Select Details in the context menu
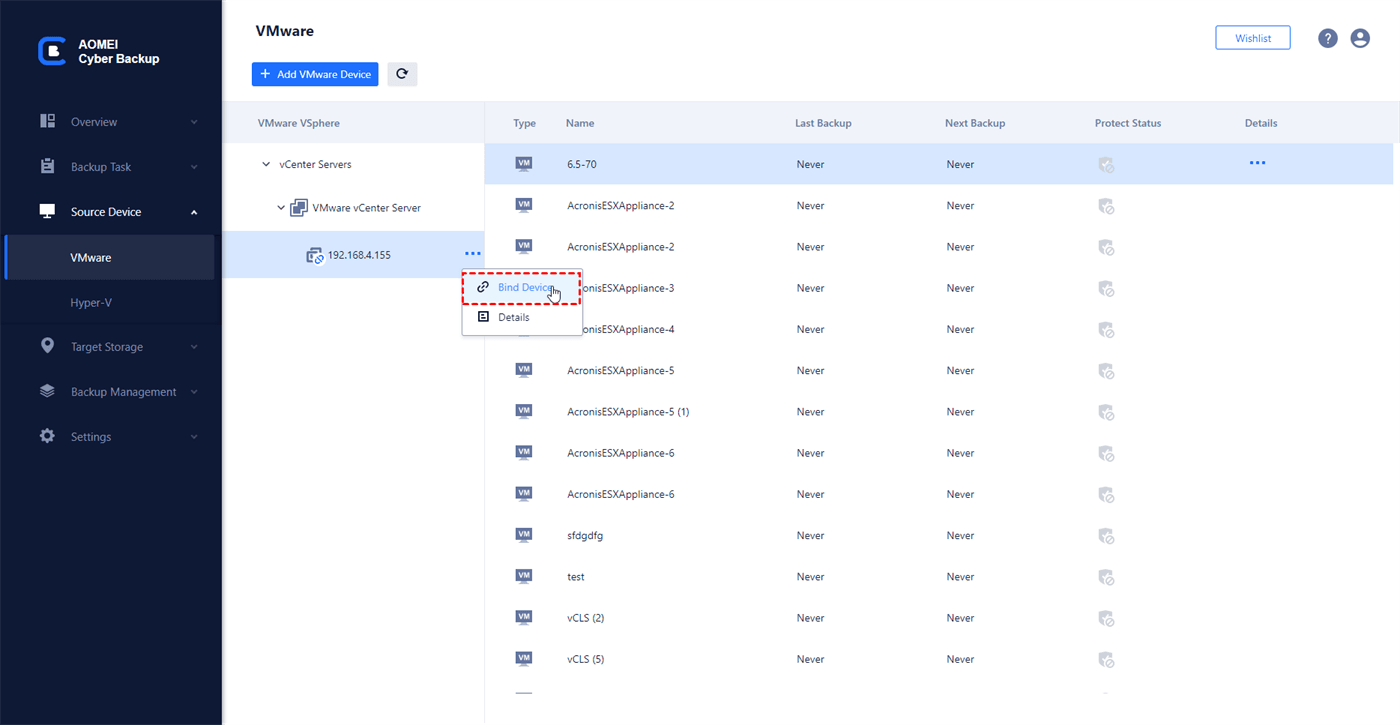This screenshot has width=1400, height=725. point(513,317)
